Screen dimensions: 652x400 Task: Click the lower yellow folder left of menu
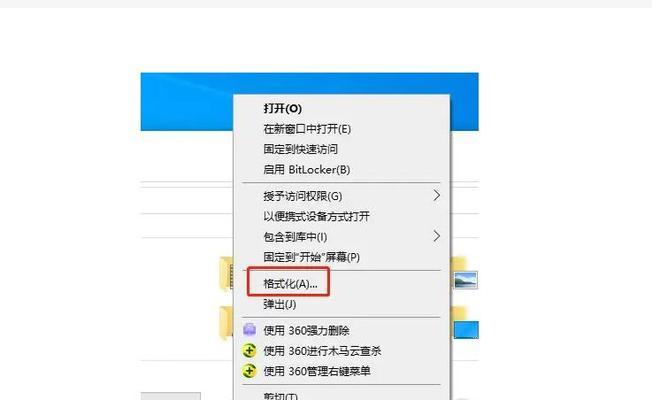(x=227, y=323)
